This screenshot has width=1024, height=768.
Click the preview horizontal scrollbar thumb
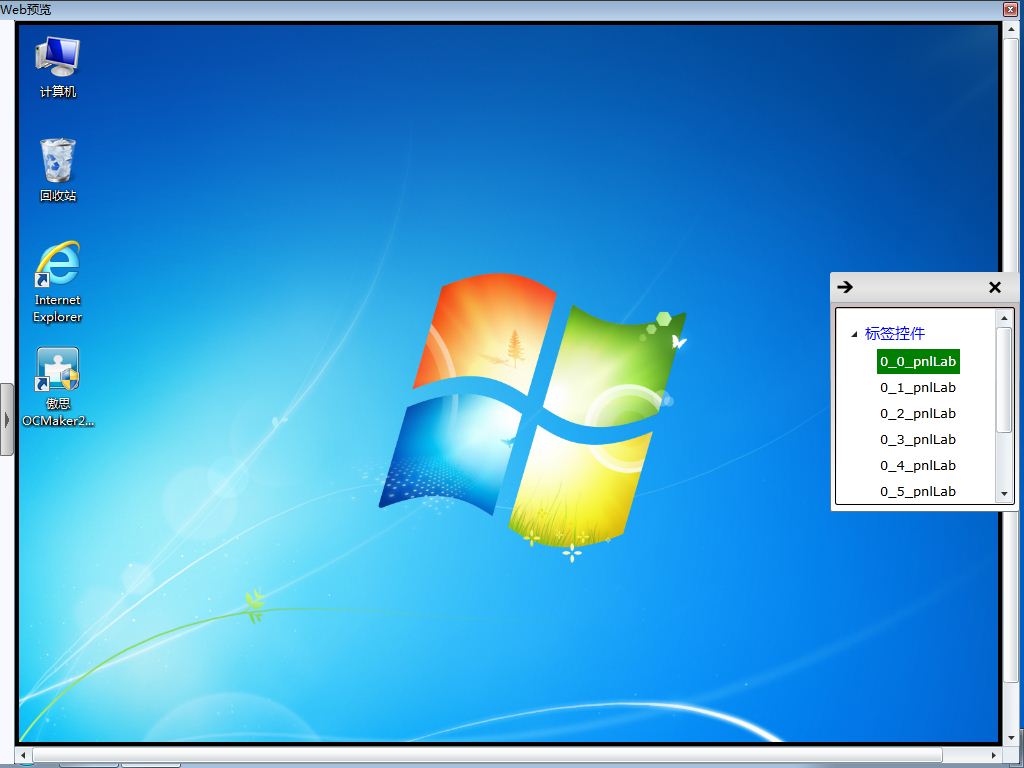pos(487,756)
